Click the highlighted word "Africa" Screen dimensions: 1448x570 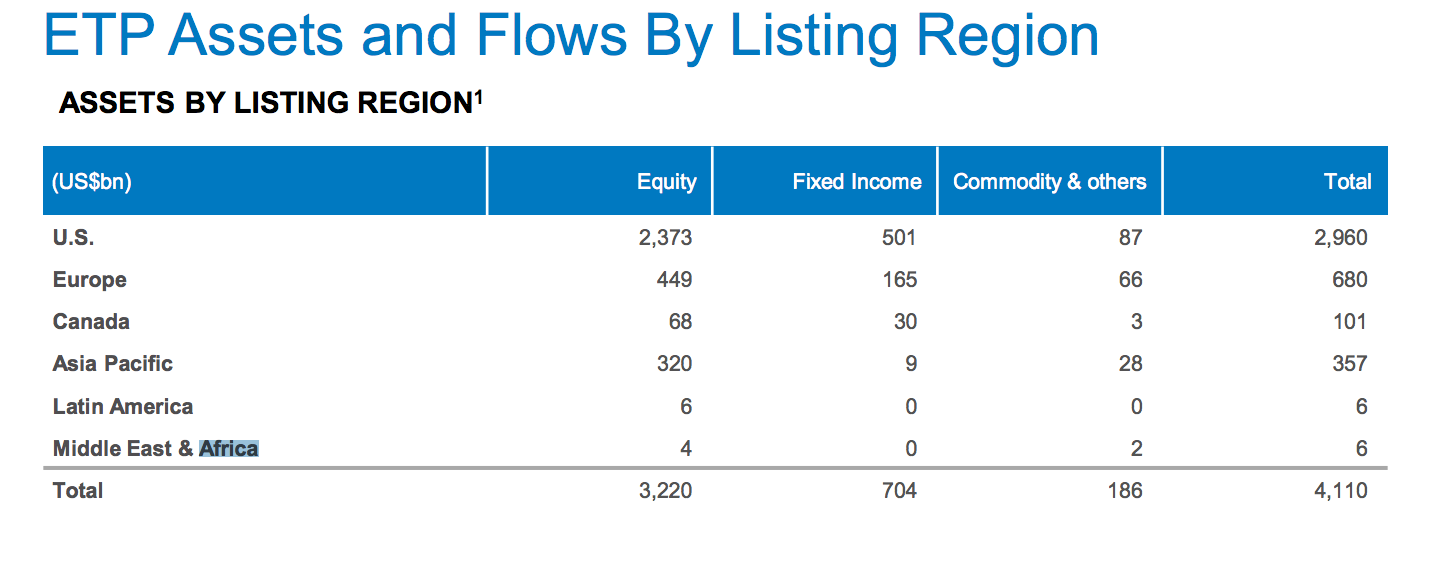[x=229, y=449]
